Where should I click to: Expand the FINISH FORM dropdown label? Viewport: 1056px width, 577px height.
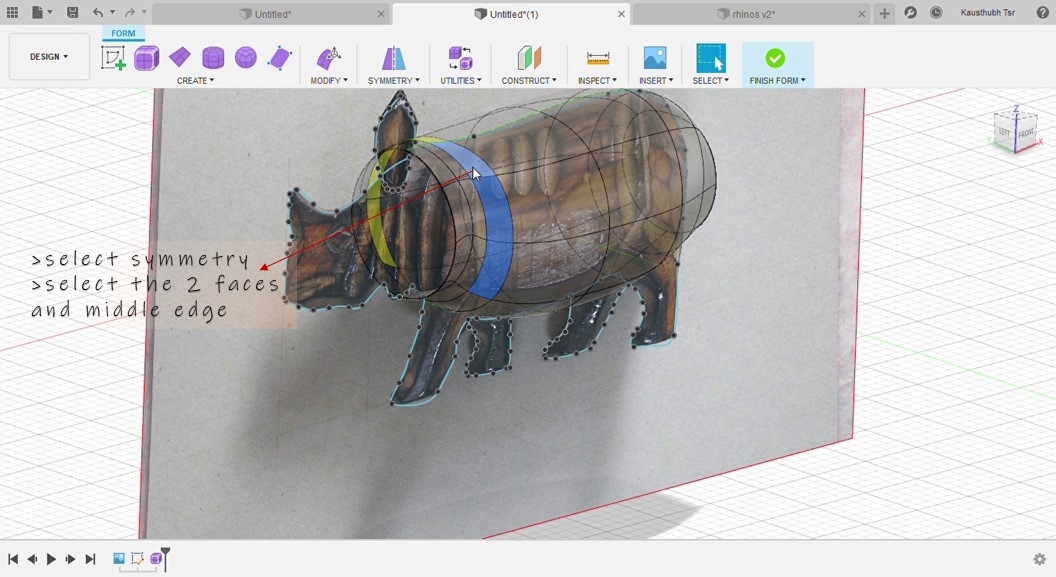pos(777,80)
